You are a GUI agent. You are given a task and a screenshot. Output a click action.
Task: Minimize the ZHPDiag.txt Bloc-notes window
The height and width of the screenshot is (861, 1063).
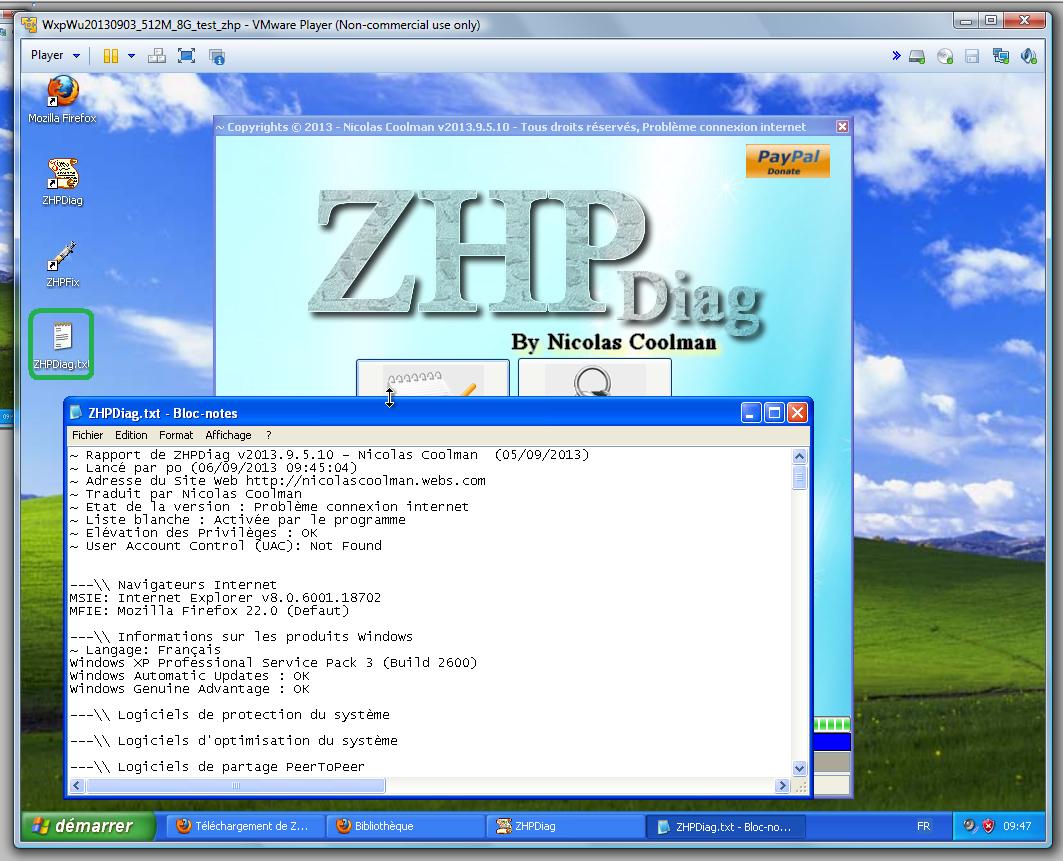click(x=751, y=413)
